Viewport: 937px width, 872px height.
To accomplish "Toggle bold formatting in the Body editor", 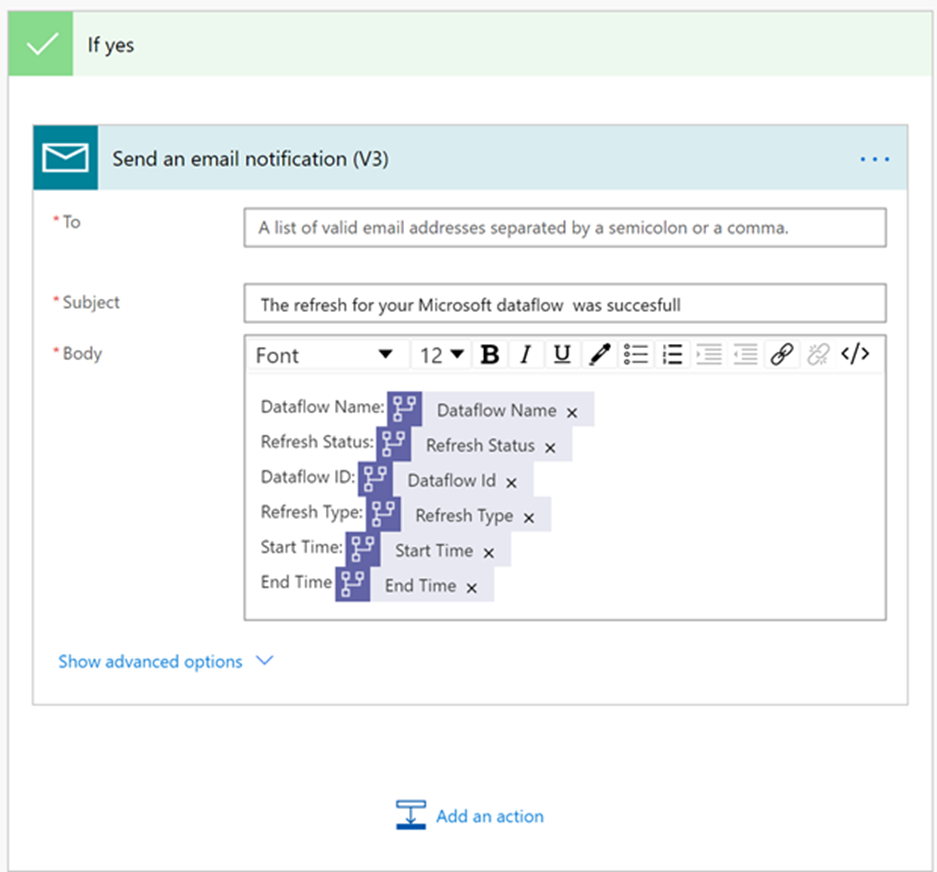I will tap(489, 354).
